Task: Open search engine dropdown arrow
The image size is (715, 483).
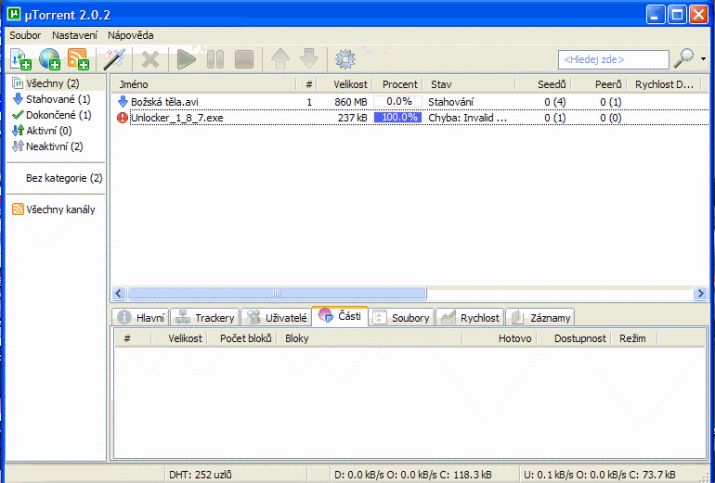Action: click(704, 59)
